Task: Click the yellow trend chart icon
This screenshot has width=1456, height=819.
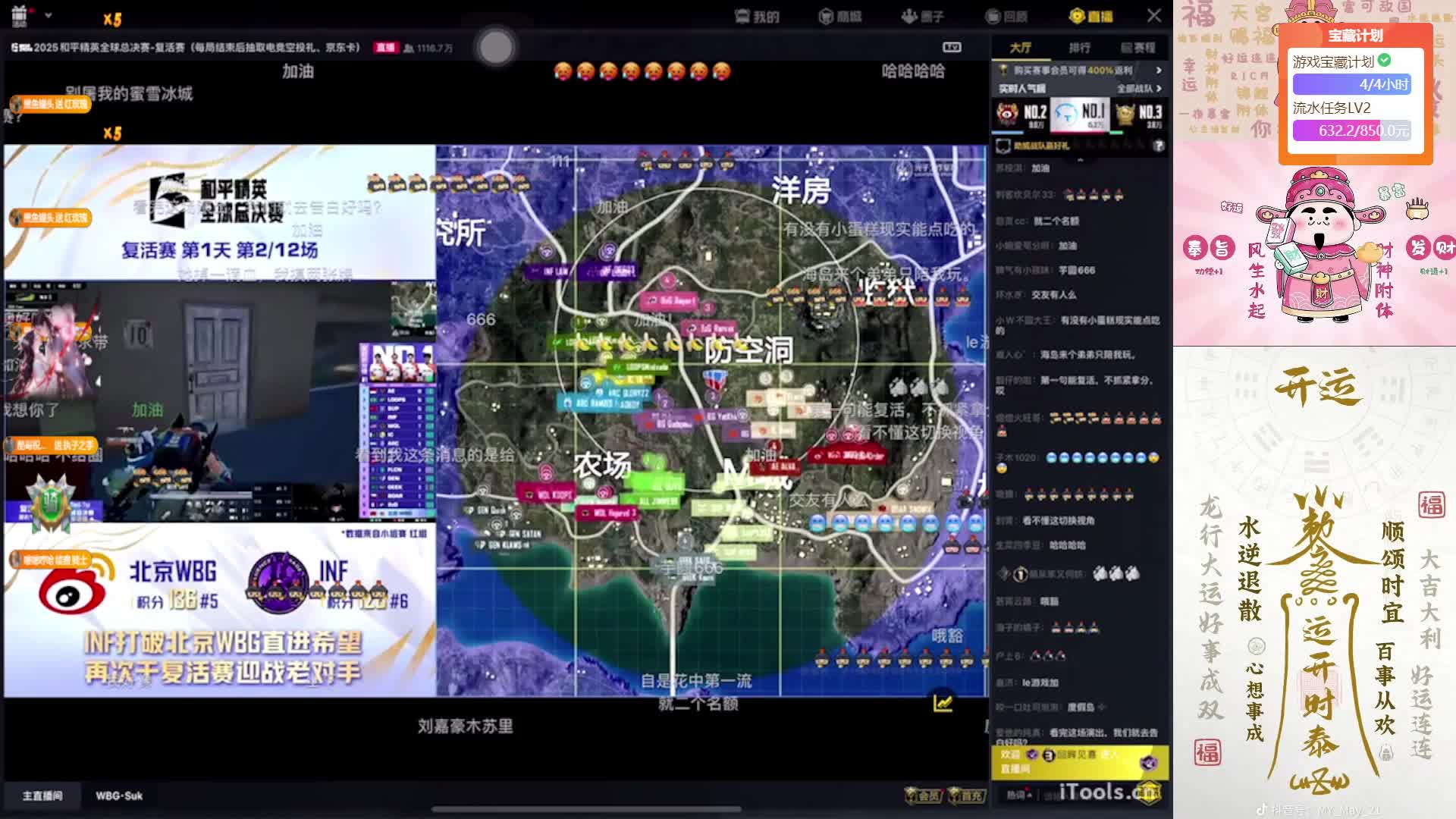Action: [943, 703]
